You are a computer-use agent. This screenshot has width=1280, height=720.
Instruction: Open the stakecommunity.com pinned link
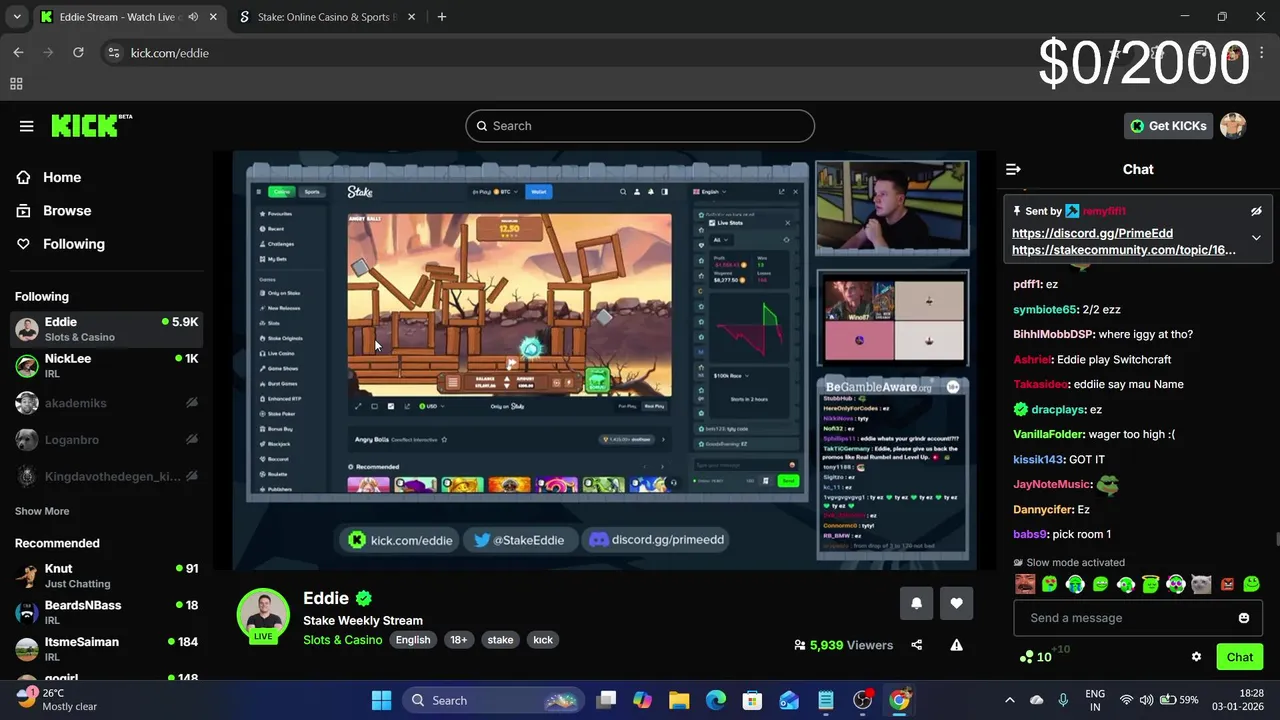tap(1124, 250)
